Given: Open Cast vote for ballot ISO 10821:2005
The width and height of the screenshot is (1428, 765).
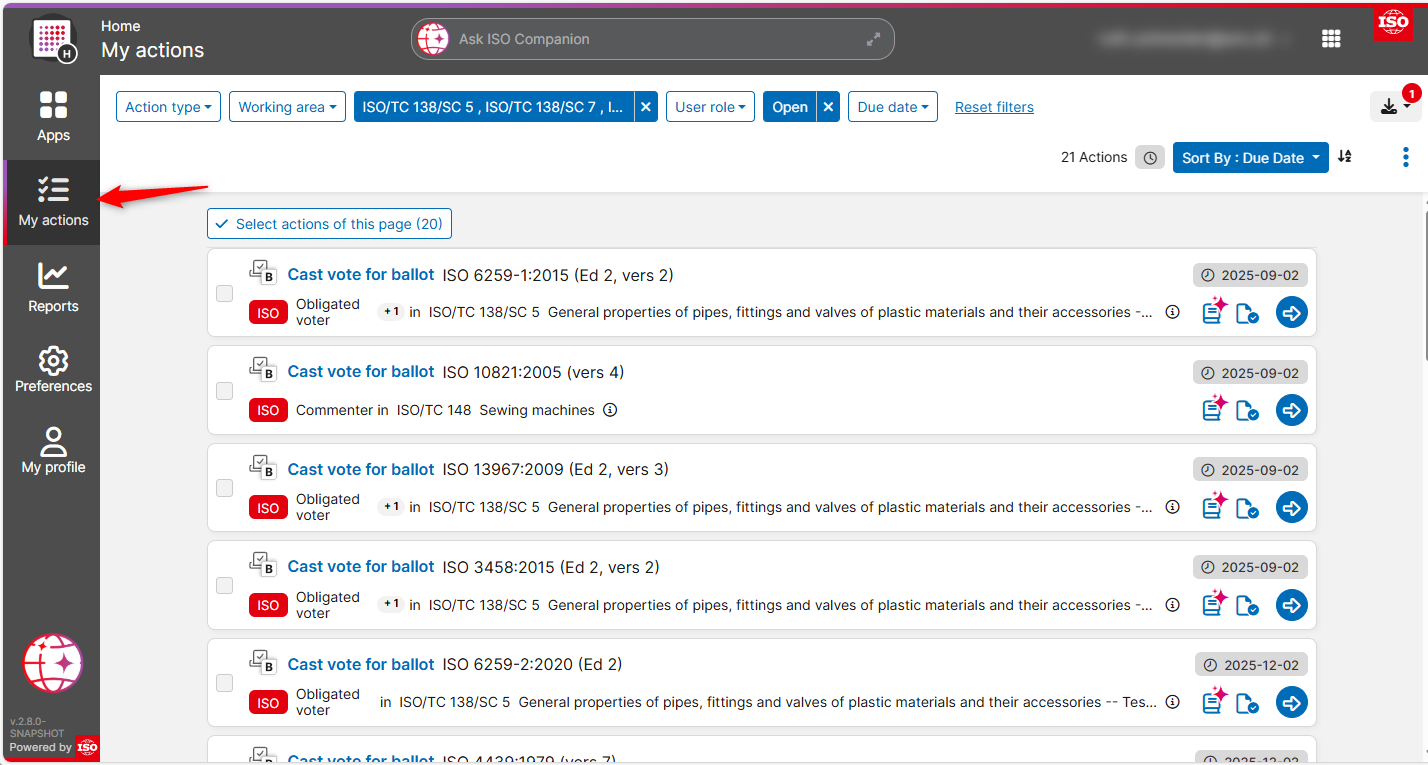Looking at the screenshot, I should pos(361,372).
